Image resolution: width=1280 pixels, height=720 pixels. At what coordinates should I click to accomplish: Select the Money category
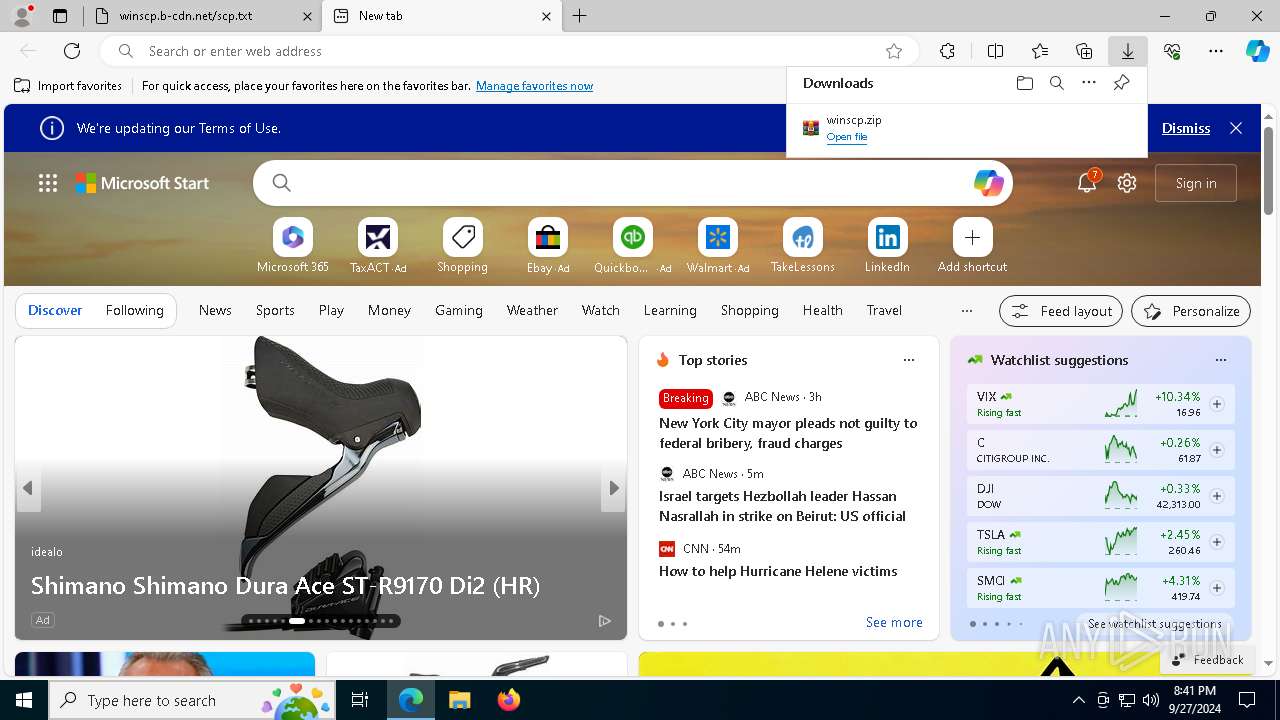(389, 311)
